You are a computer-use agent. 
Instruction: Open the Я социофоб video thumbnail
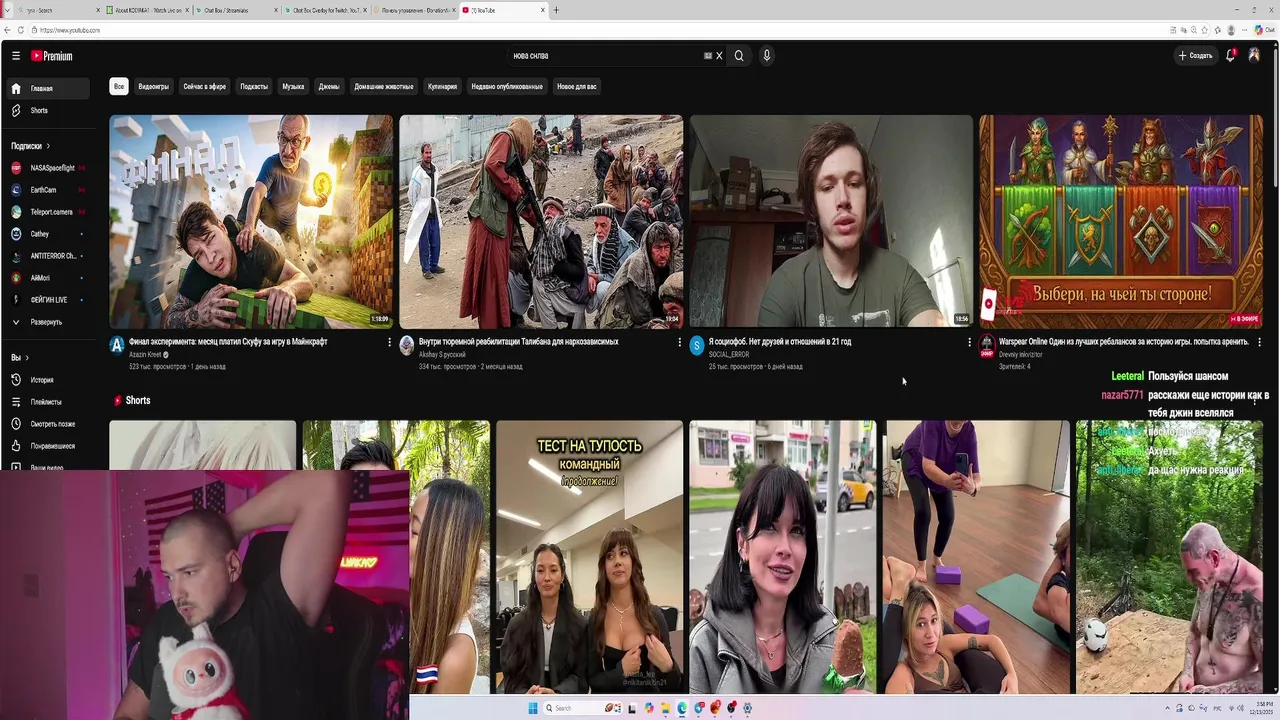(x=831, y=221)
